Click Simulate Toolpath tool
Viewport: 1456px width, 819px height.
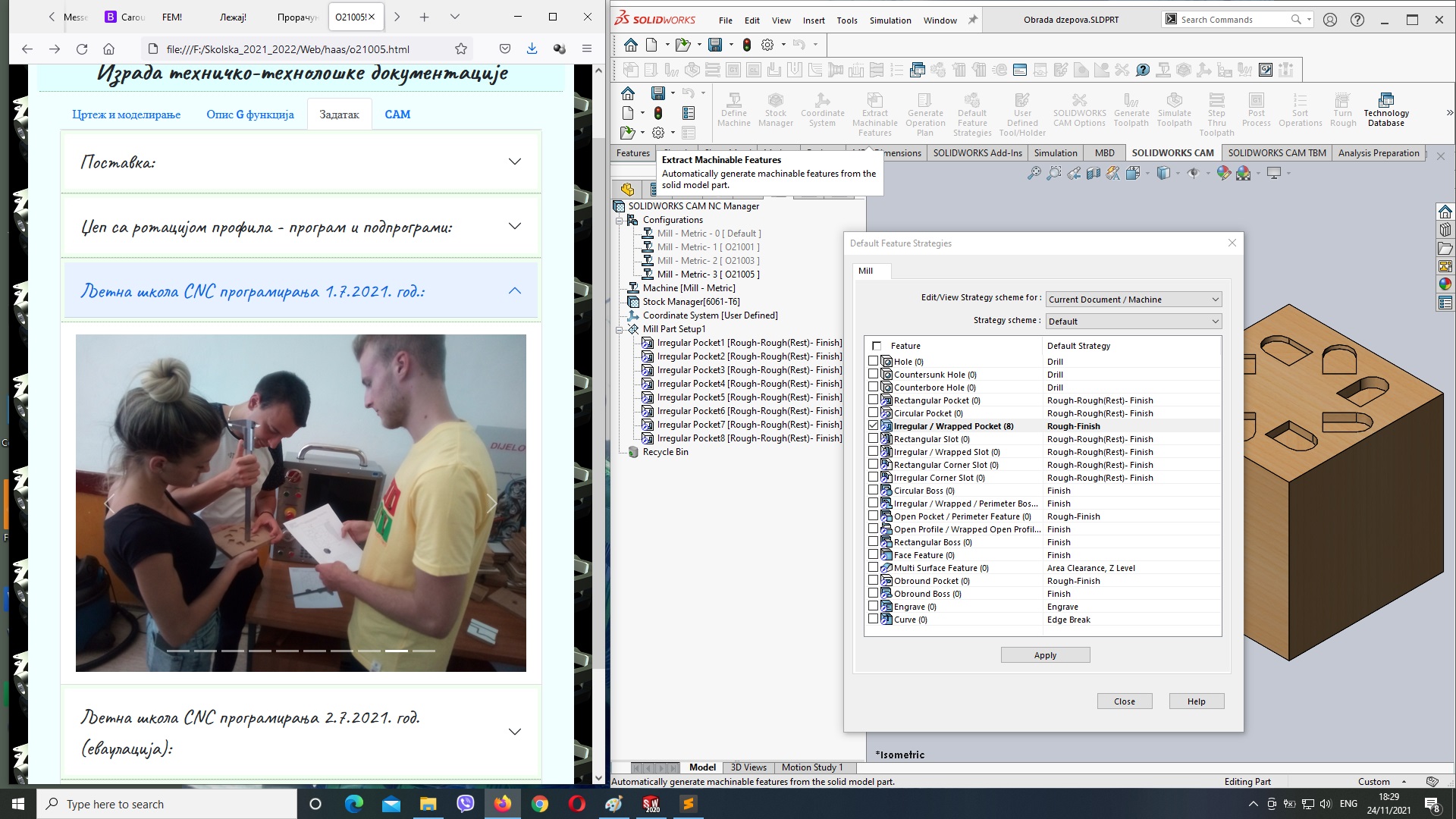click(1174, 111)
